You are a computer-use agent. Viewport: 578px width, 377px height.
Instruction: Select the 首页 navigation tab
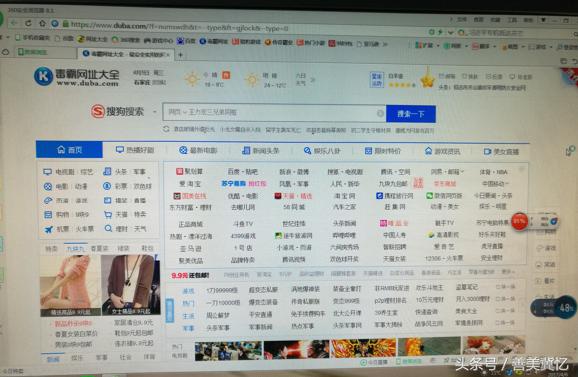coord(69,150)
